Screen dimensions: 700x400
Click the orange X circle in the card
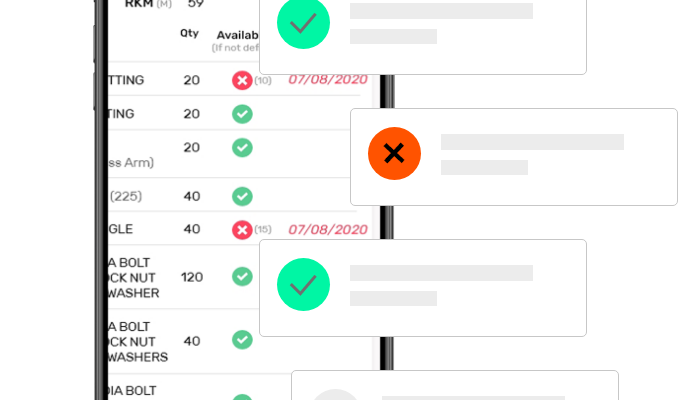(x=394, y=154)
